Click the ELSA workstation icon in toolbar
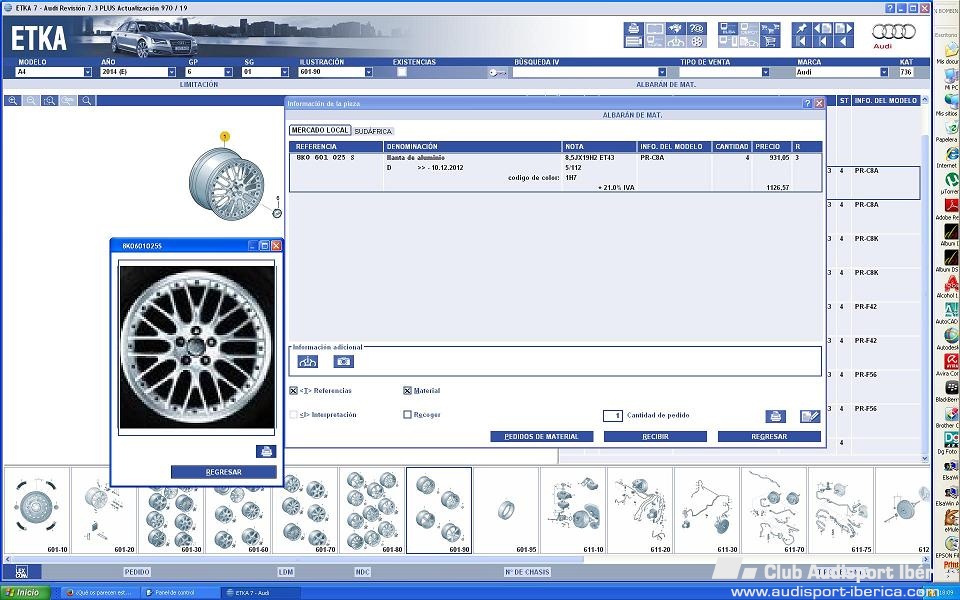Screen dimensions: 960x600 tap(728, 28)
